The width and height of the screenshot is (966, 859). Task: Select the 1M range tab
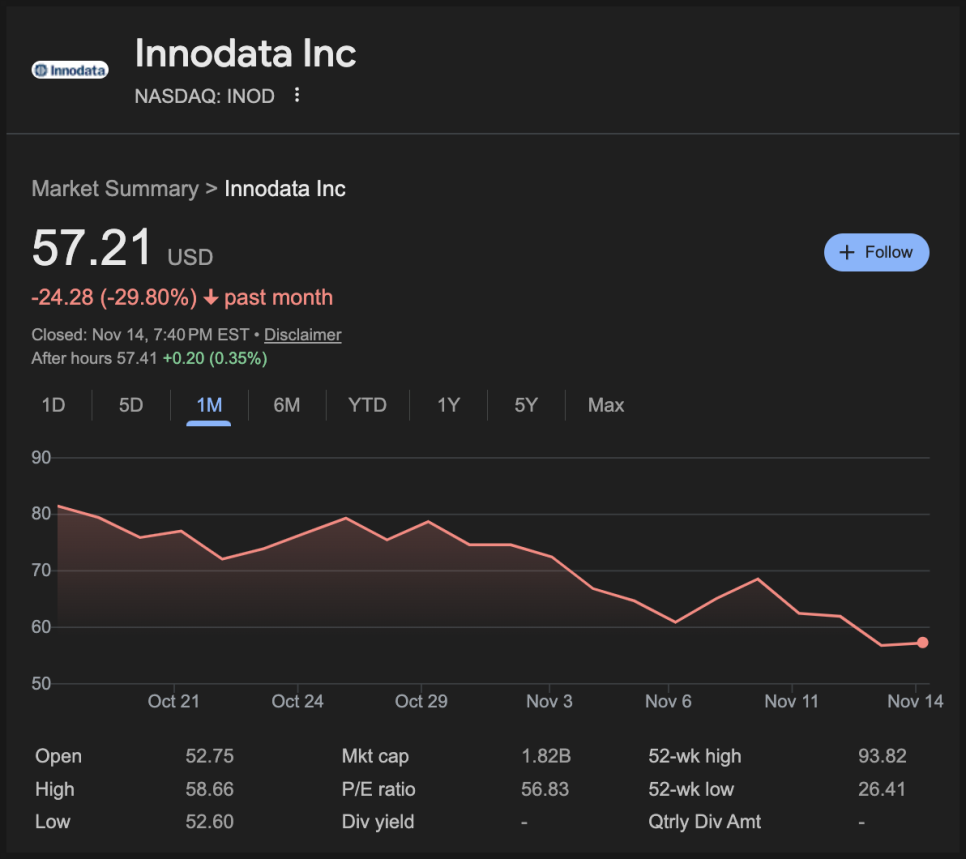point(209,405)
